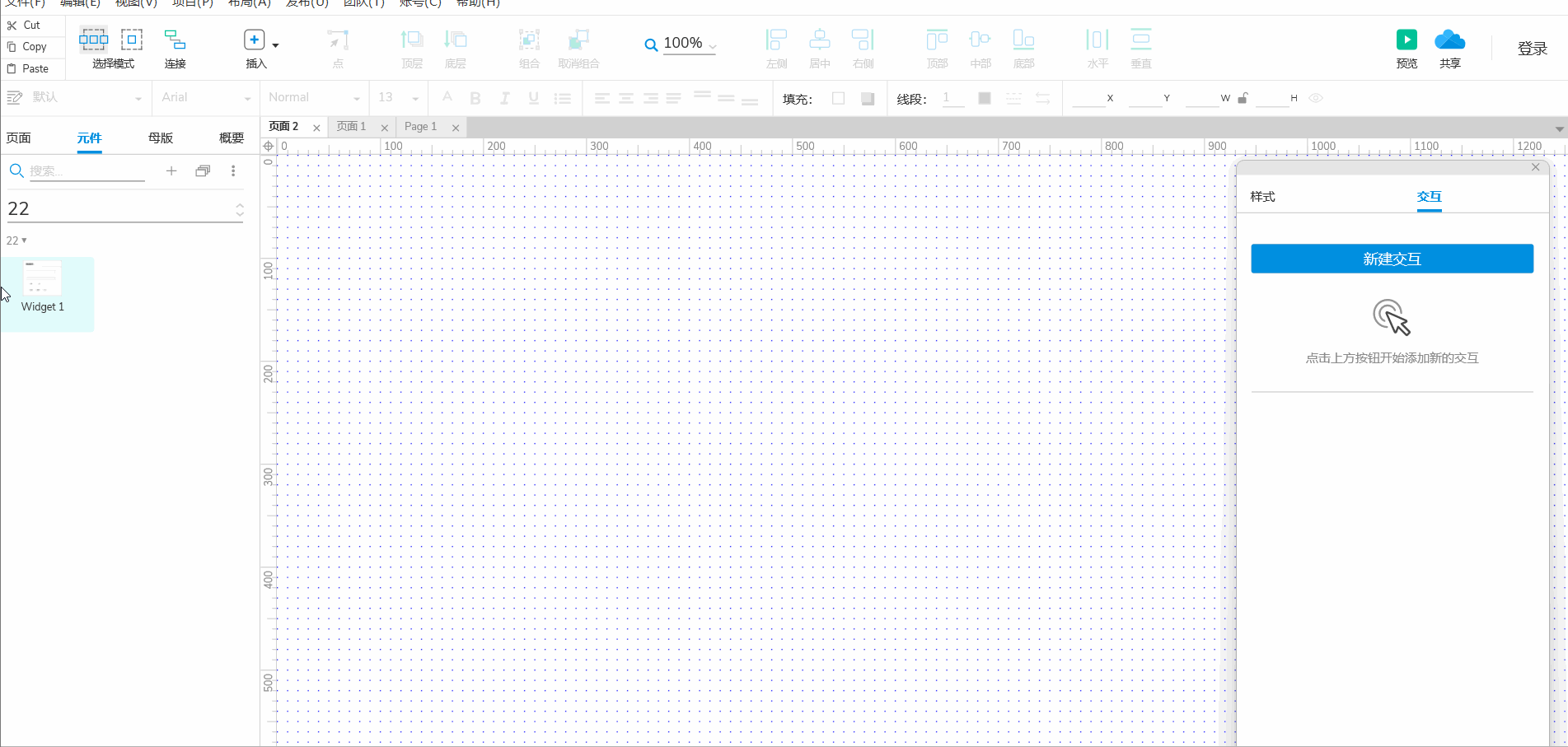Align right with 右侧 icon
The height and width of the screenshot is (747, 1568).
863,40
